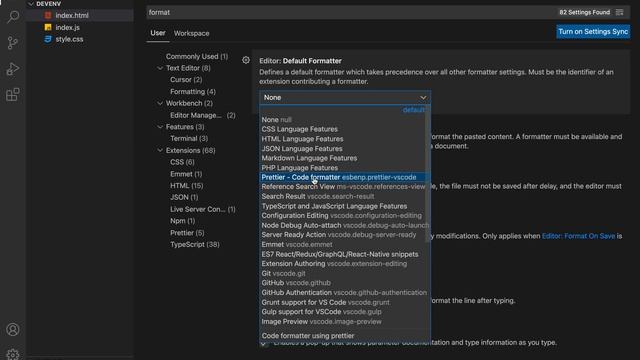Open Source Control view icon
The height and width of the screenshot is (360, 640).
pyautogui.click(x=13, y=43)
